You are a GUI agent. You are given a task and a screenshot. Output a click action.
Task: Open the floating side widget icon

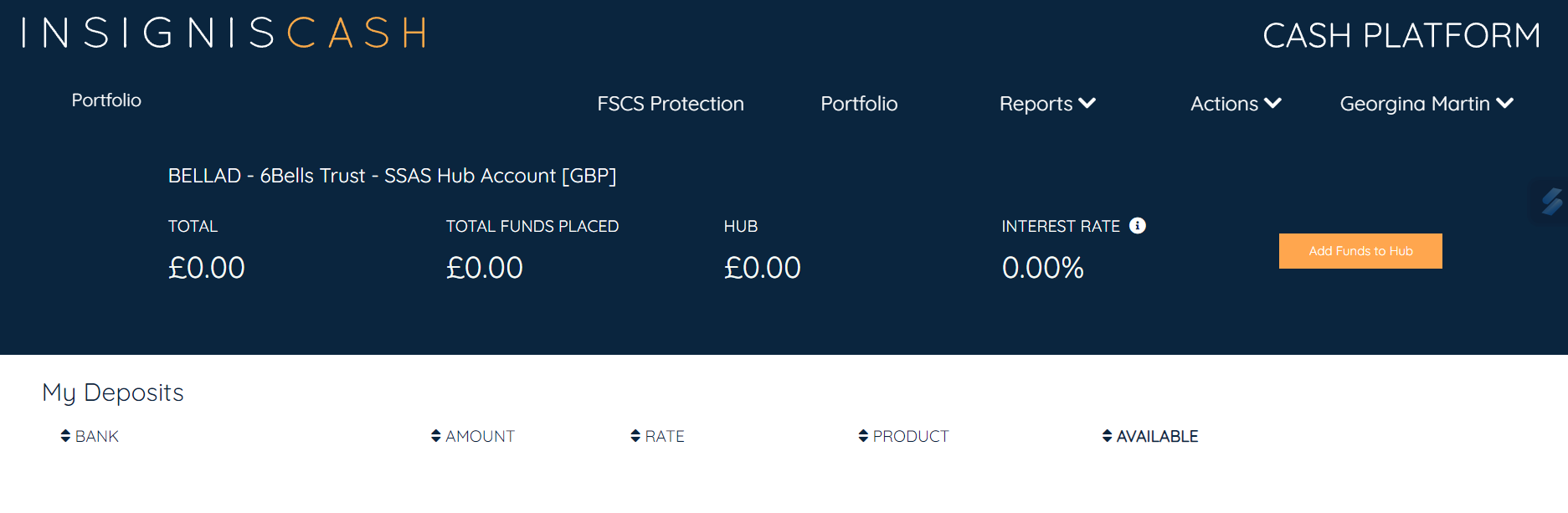coord(1551,201)
